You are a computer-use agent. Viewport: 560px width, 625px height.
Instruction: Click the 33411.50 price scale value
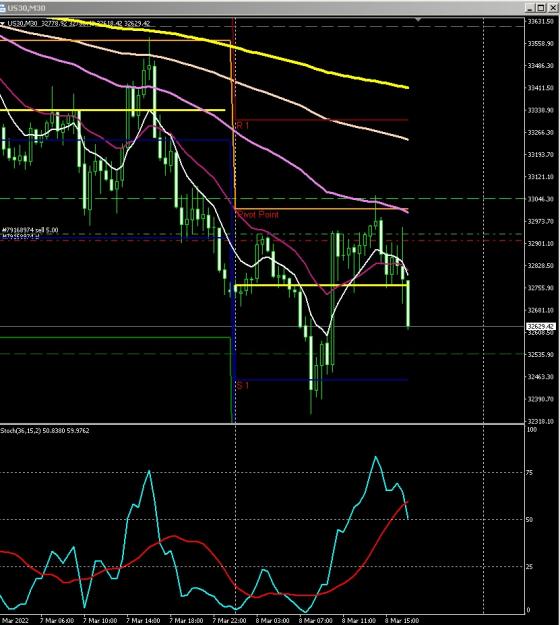540,88
